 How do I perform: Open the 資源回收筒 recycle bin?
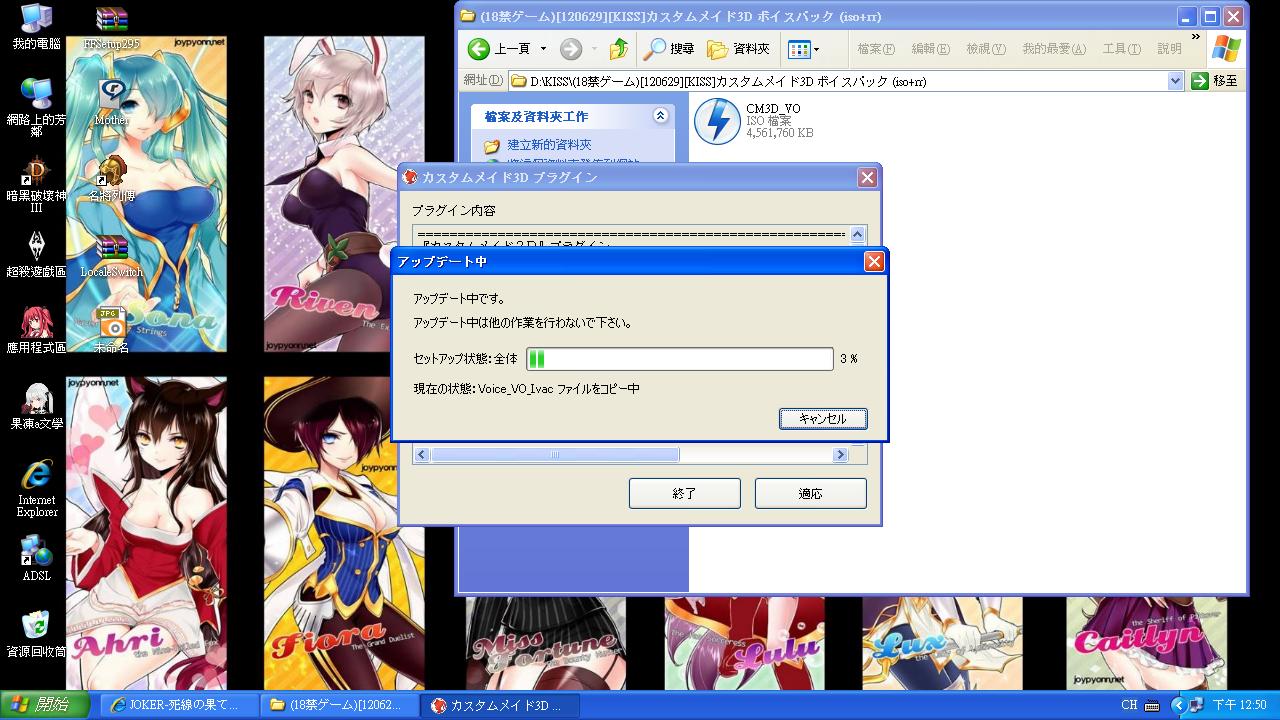pyautogui.click(x=36, y=635)
